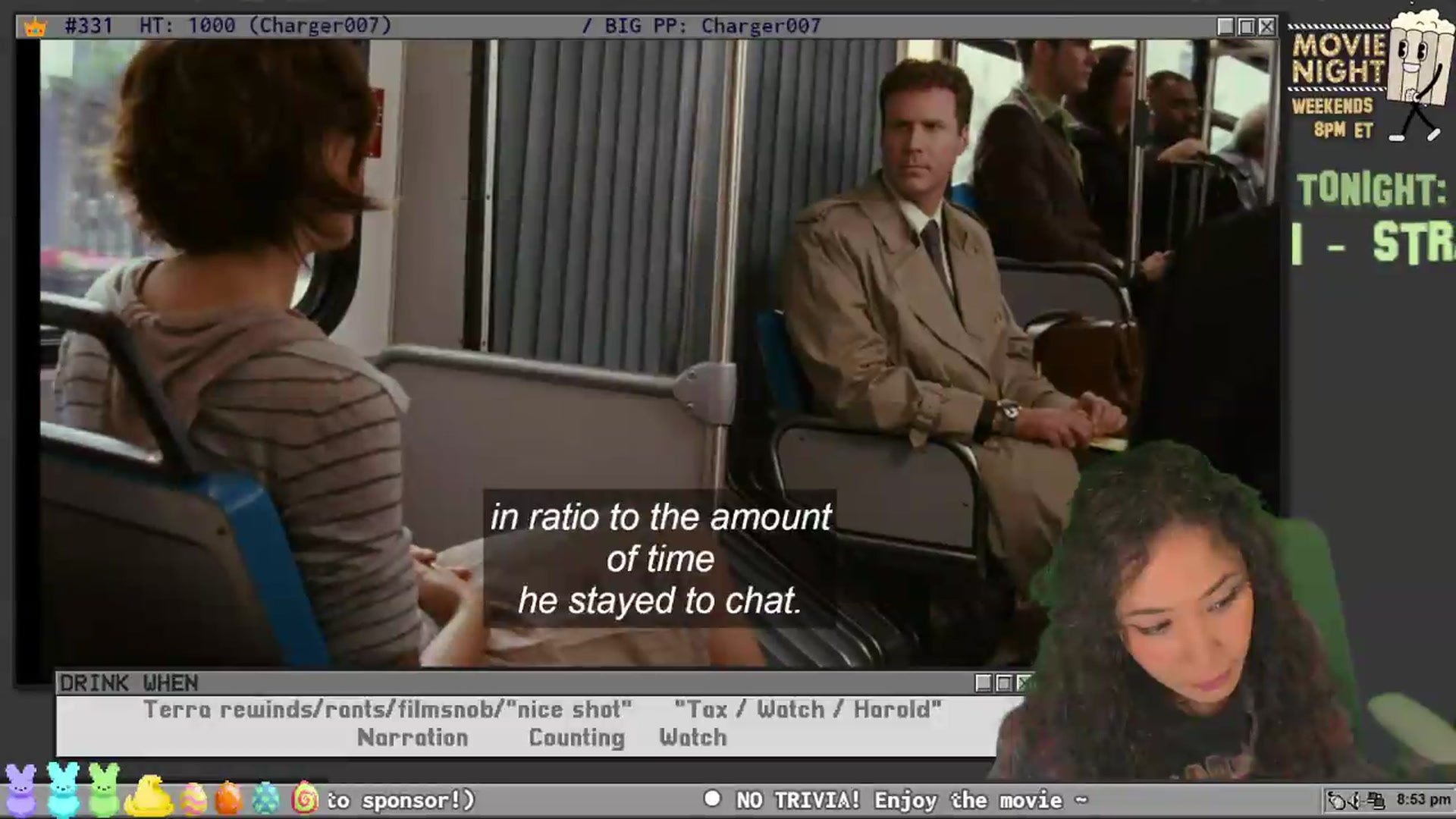Minimize the DRINK WHEN window
The width and height of the screenshot is (1456, 819).
(x=984, y=683)
